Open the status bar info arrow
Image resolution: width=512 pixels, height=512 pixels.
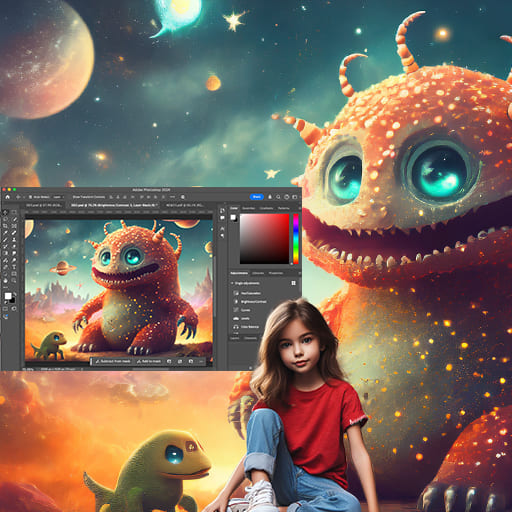[x=82, y=369]
